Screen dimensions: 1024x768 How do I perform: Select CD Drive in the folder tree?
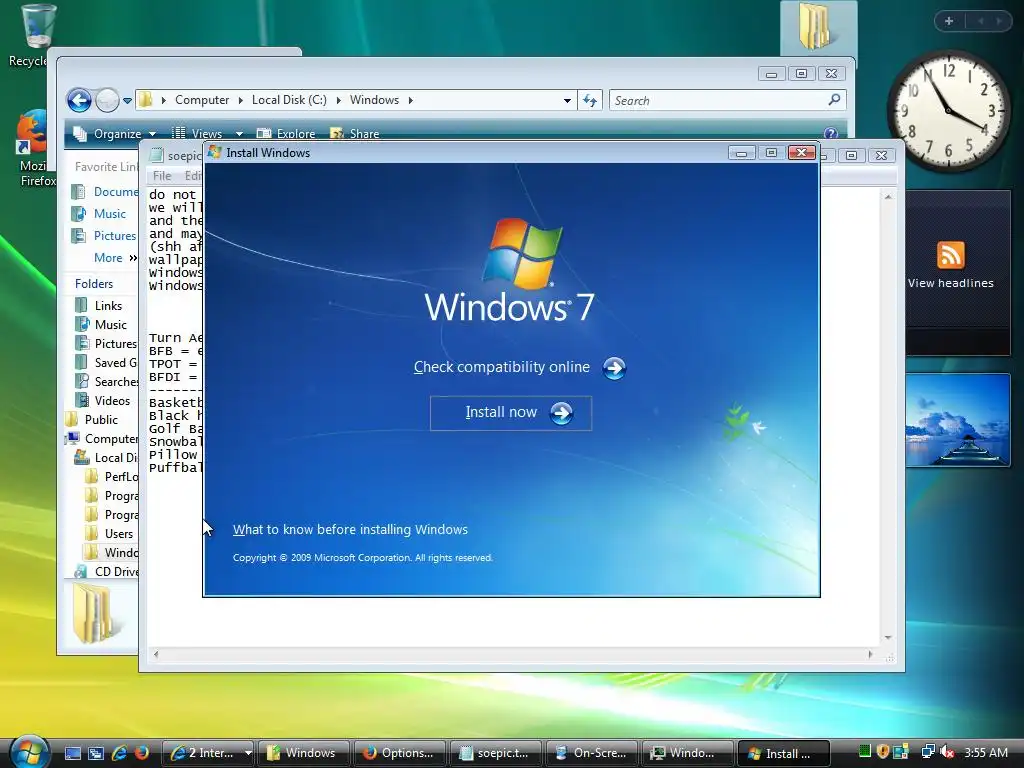click(106, 571)
